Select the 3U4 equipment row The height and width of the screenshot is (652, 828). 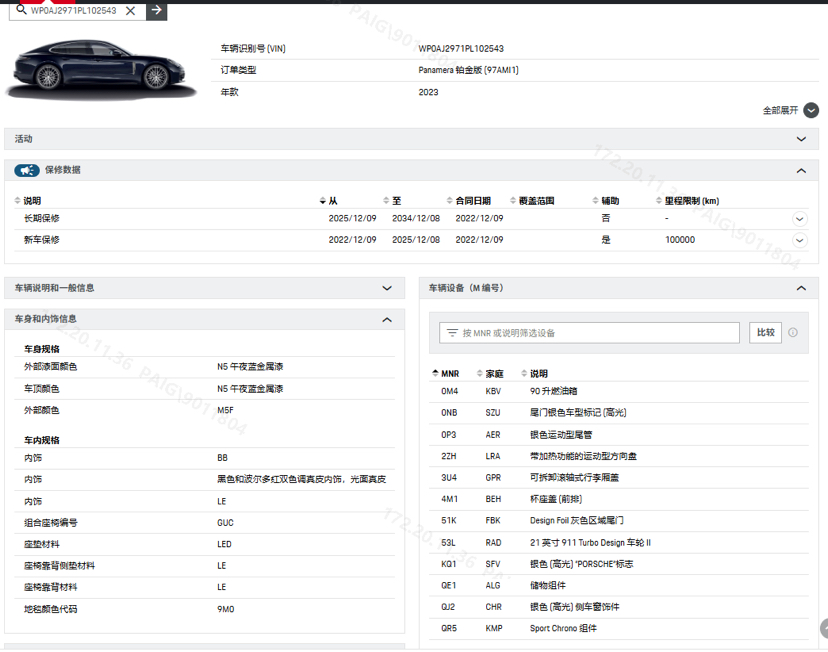(x=619, y=478)
